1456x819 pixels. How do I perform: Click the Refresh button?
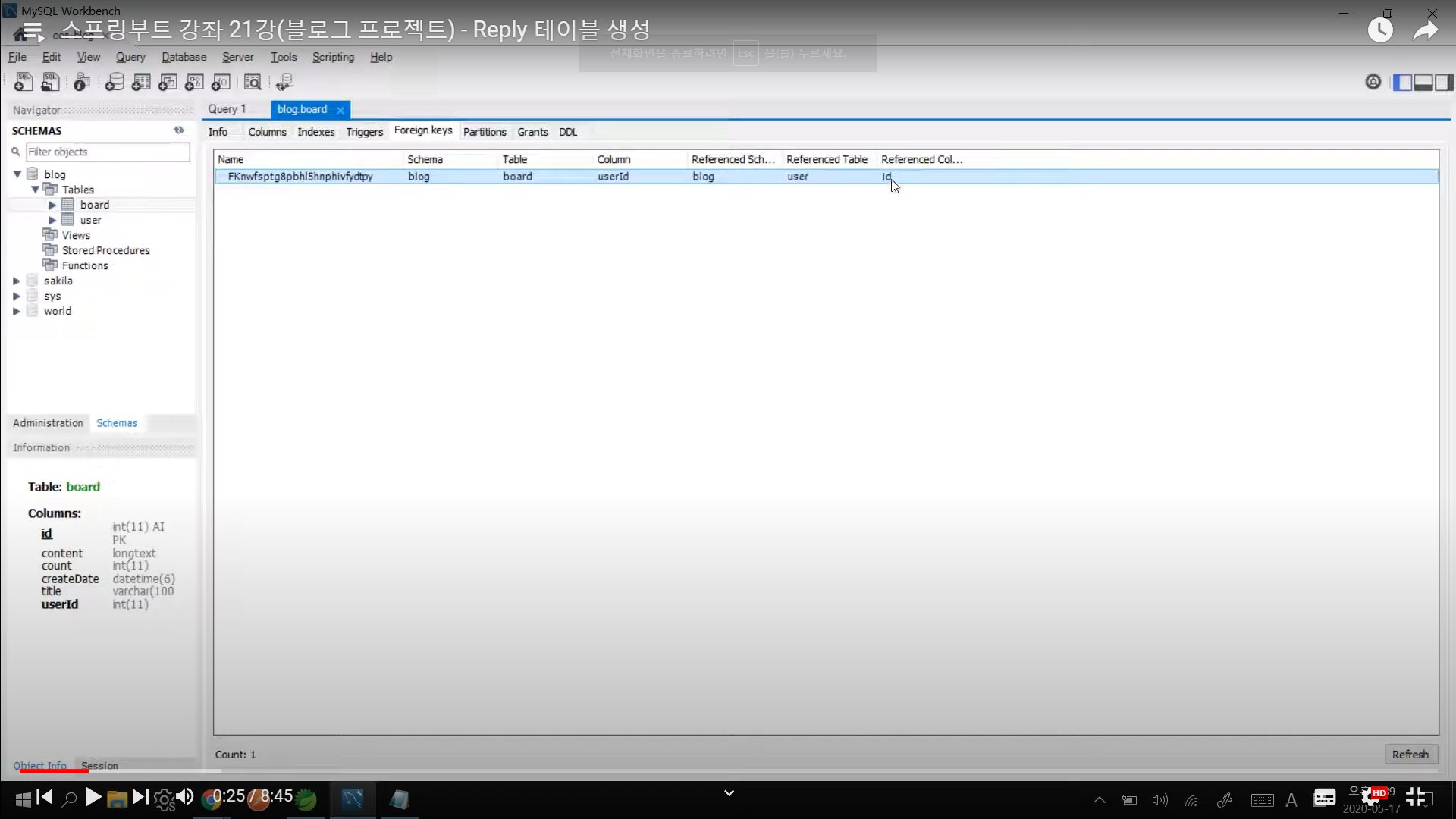(x=1410, y=755)
